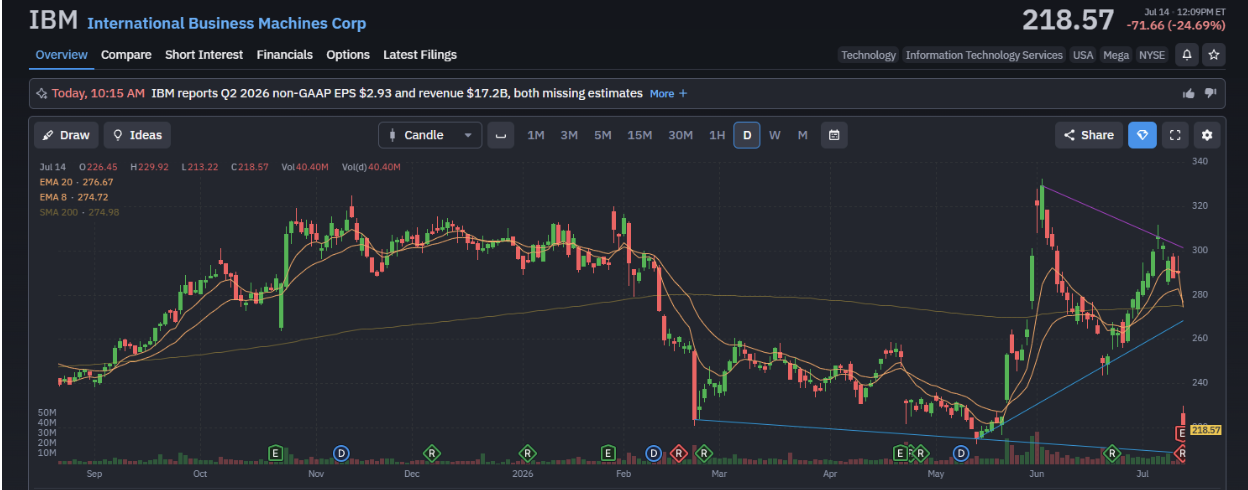
Task: Click the late January earnings E marker
Action: pos(607,453)
